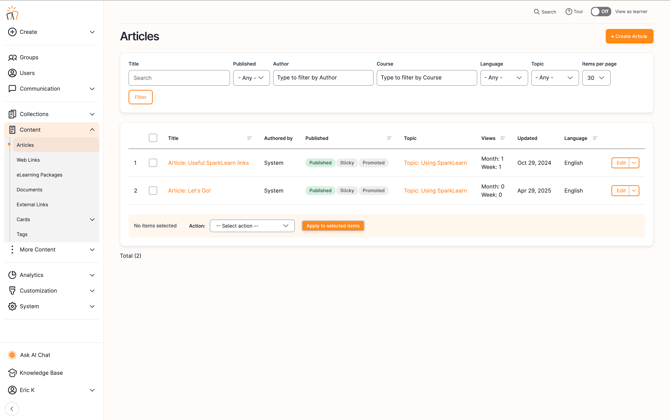Click the Title search input field
Viewport: 670px width, 420px height.
click(179, 77)
